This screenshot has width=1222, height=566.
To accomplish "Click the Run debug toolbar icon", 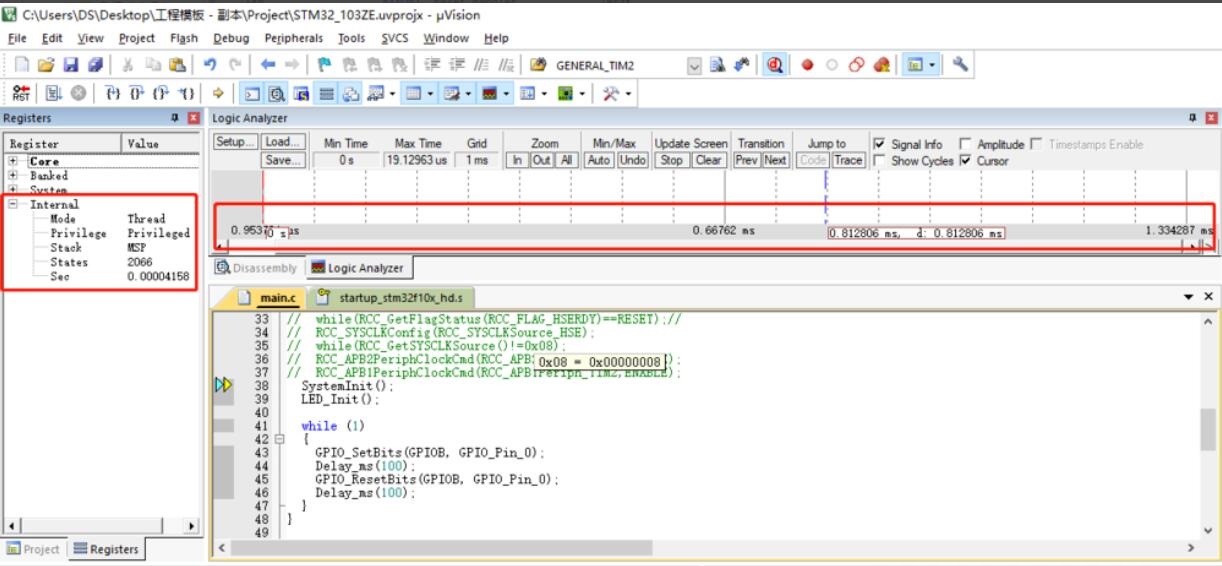I will tap(52, 93).
